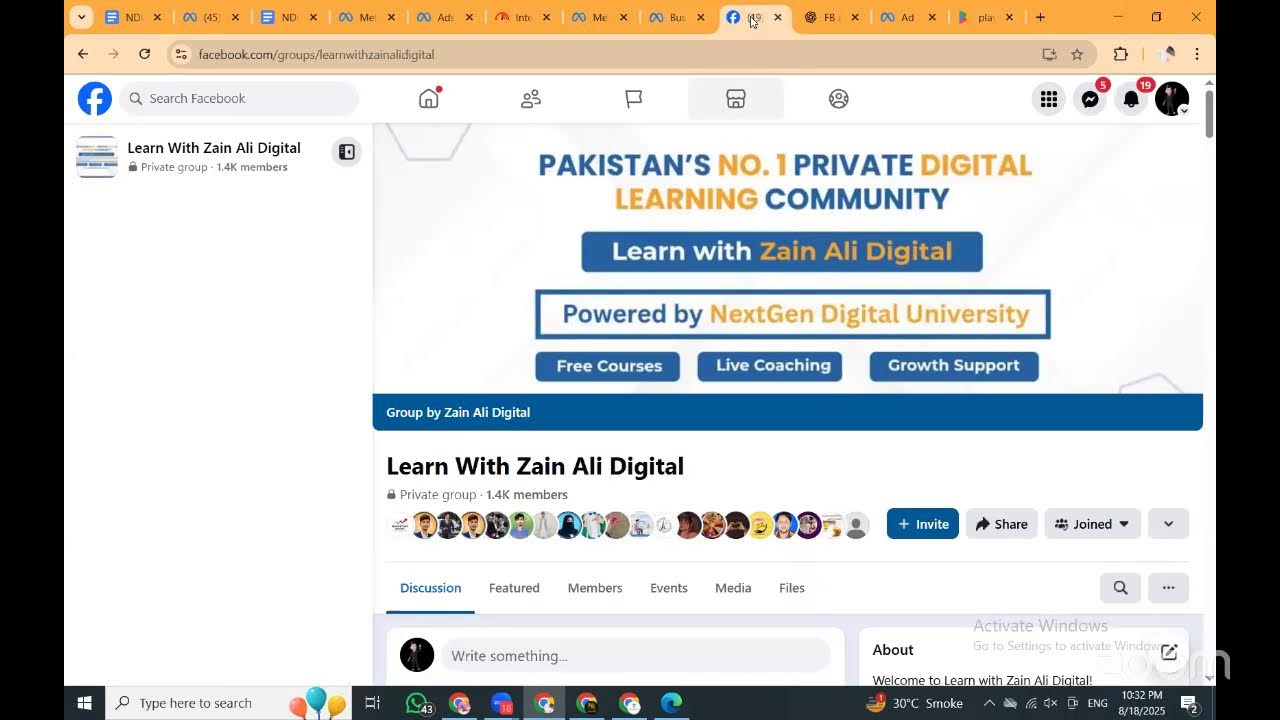Open the Windows Start menu
This screenshot has width=1280, height=720.
[84, 703]
